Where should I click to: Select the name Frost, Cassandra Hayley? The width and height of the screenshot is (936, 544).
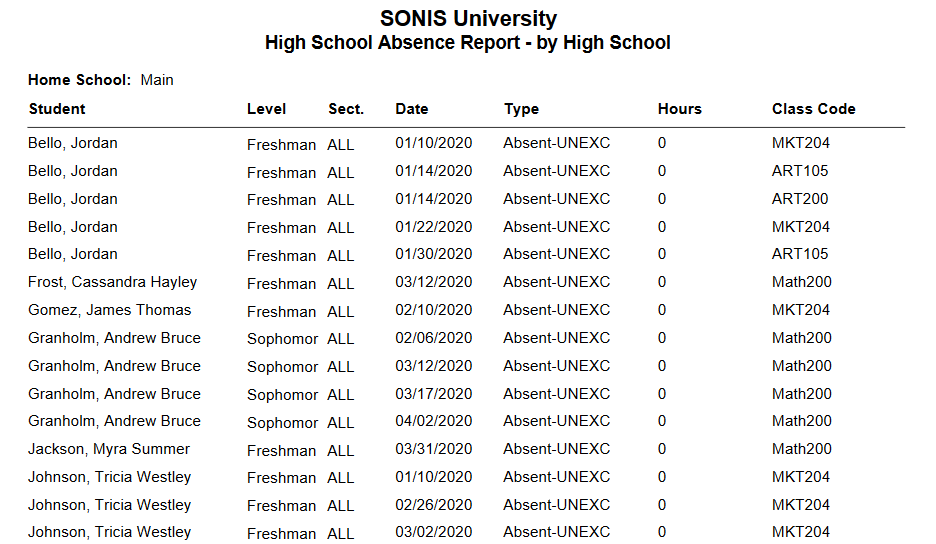click(112, 282)
